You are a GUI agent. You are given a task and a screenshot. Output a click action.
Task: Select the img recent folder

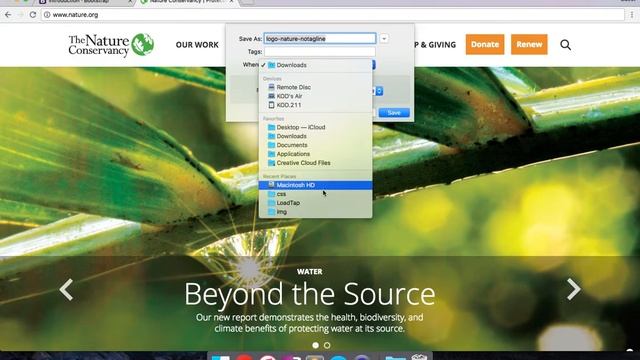pyautogui.click(x=316, y=212)
